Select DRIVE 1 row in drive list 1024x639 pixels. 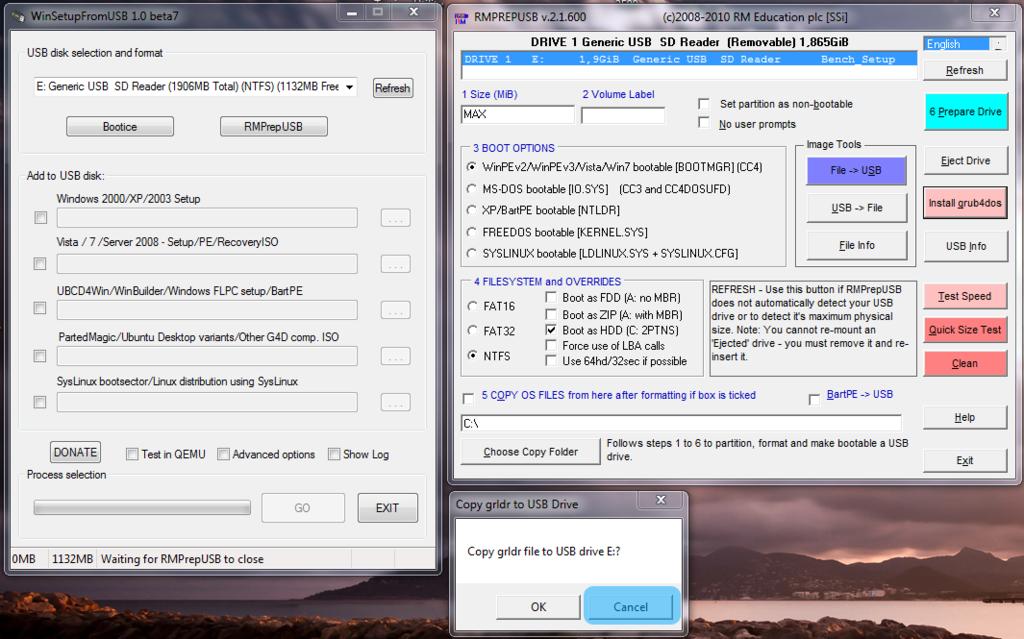688,59
